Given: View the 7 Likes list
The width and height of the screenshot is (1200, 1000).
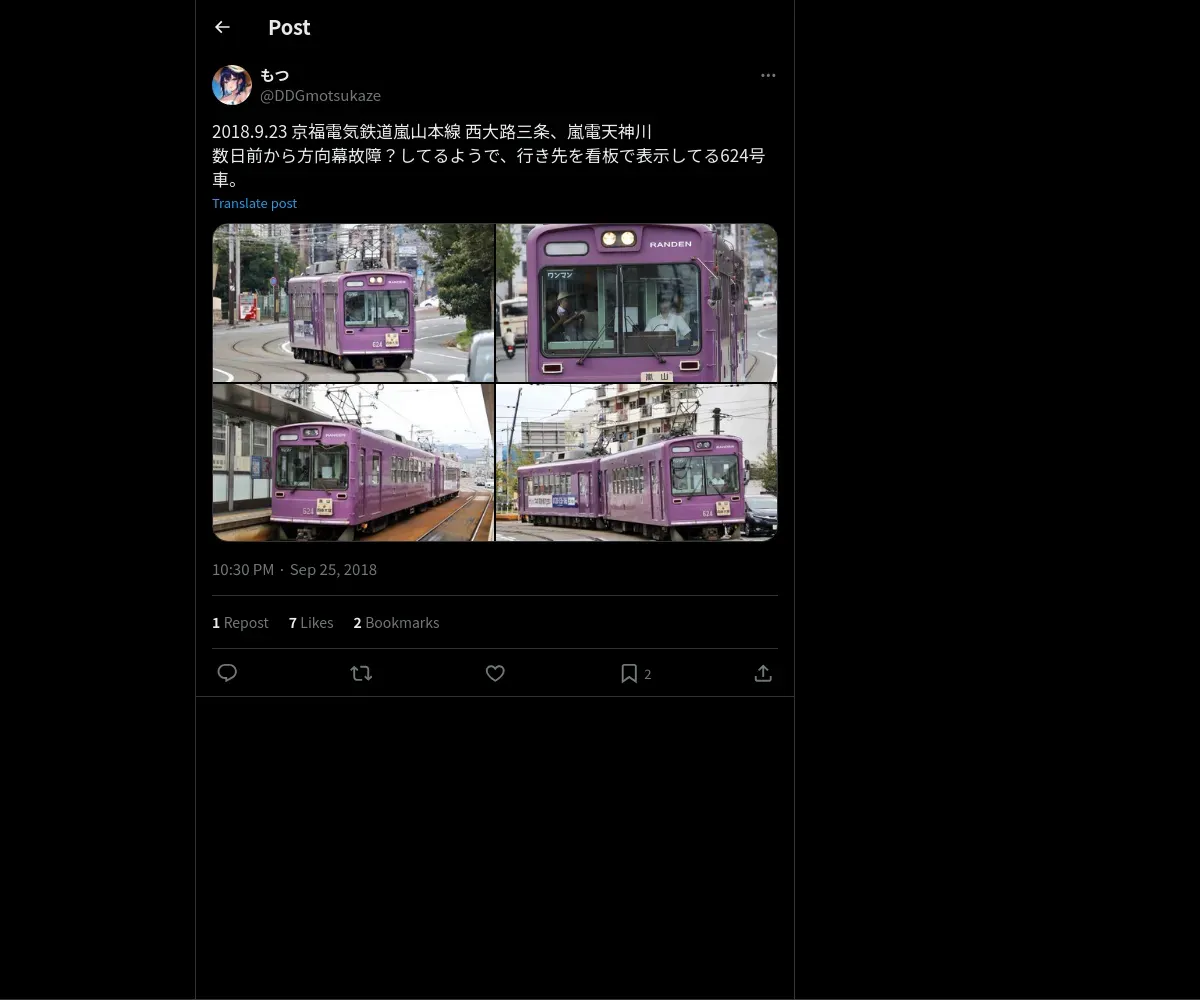Looking at the screenshot, I should click(311, 622).
